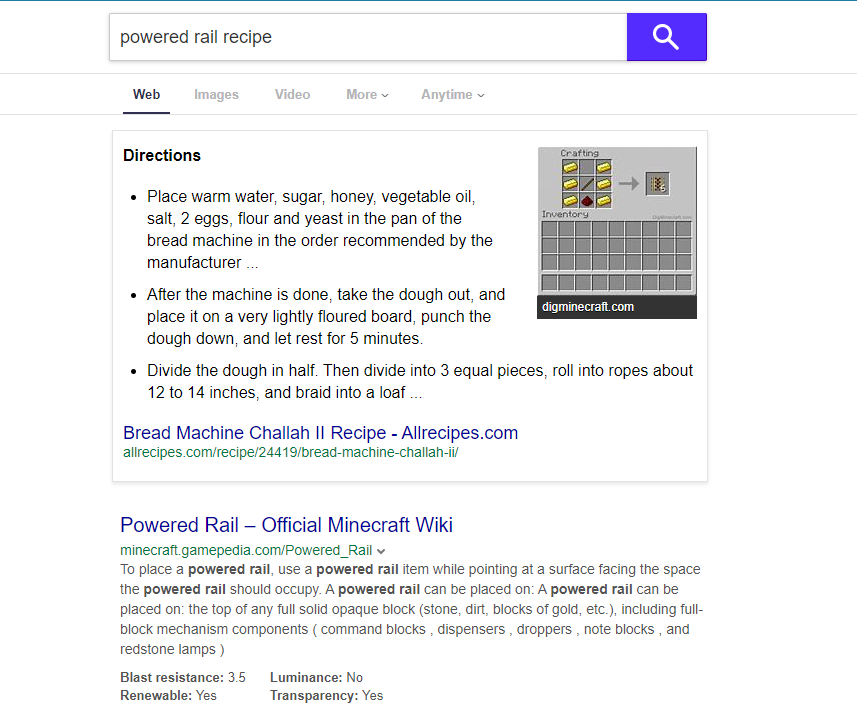The width and height of the screenshot is (857, 717).
Task: Switch to the Video tab
Action: (292, 95)
